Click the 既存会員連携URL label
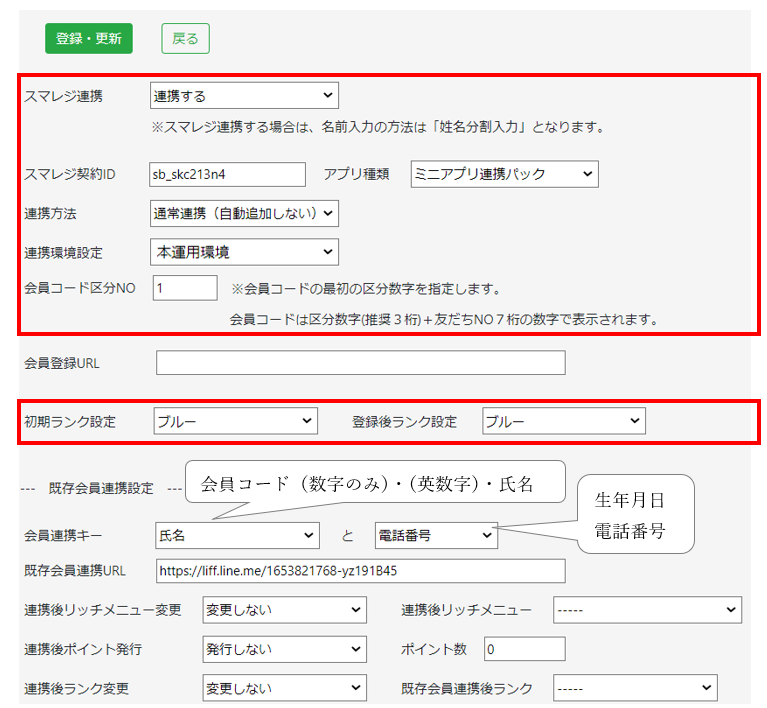Viewport: 767px width, 708px height. pos(75,571)
